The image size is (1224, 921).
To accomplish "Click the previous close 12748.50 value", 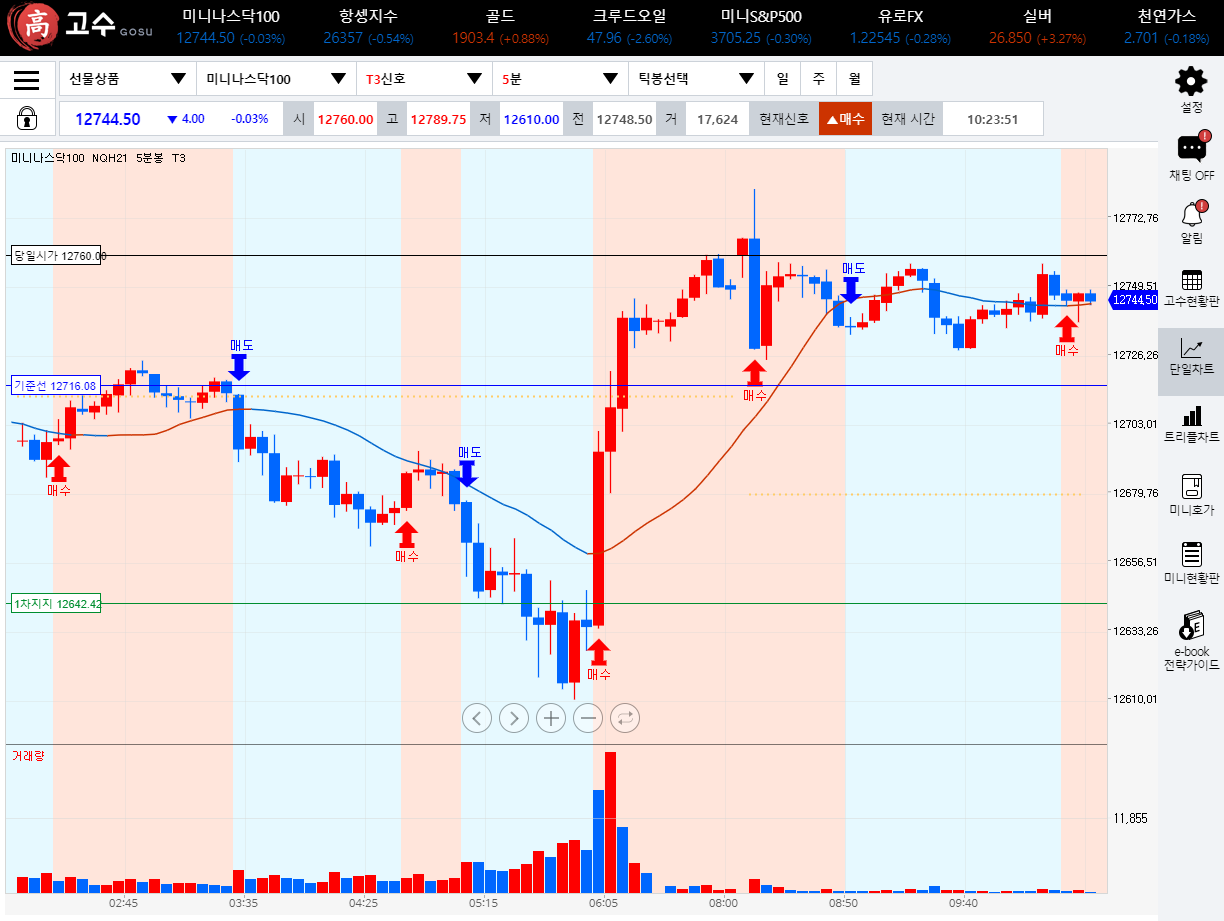I will (x=625, y=119).
